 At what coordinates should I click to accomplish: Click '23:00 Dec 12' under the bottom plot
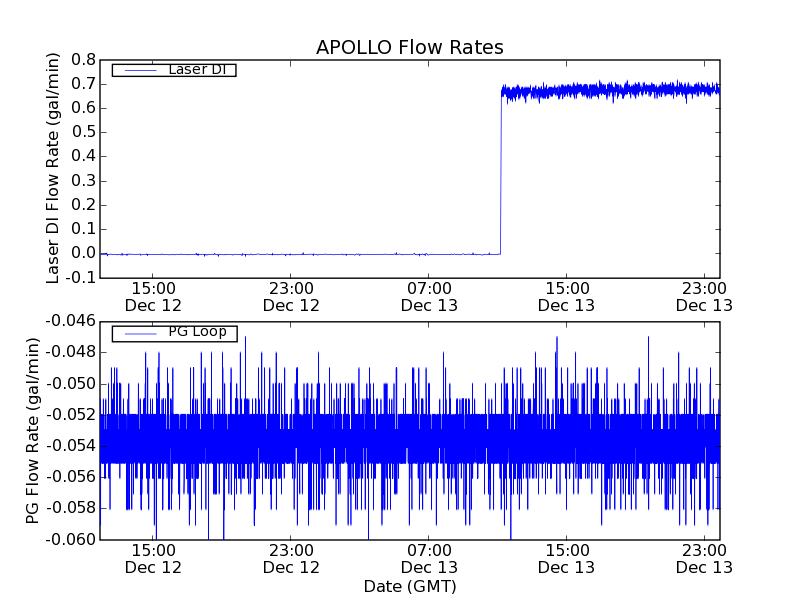pos(291,558)
